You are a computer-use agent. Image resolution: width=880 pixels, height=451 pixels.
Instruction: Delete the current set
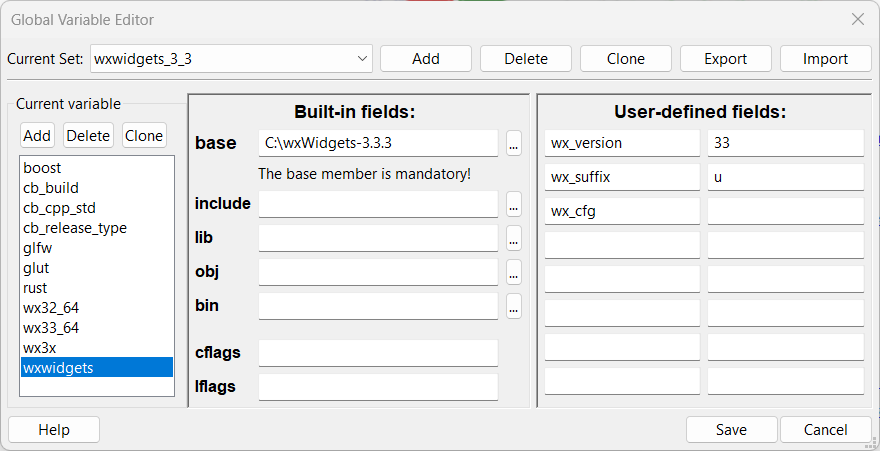point(526,59)
